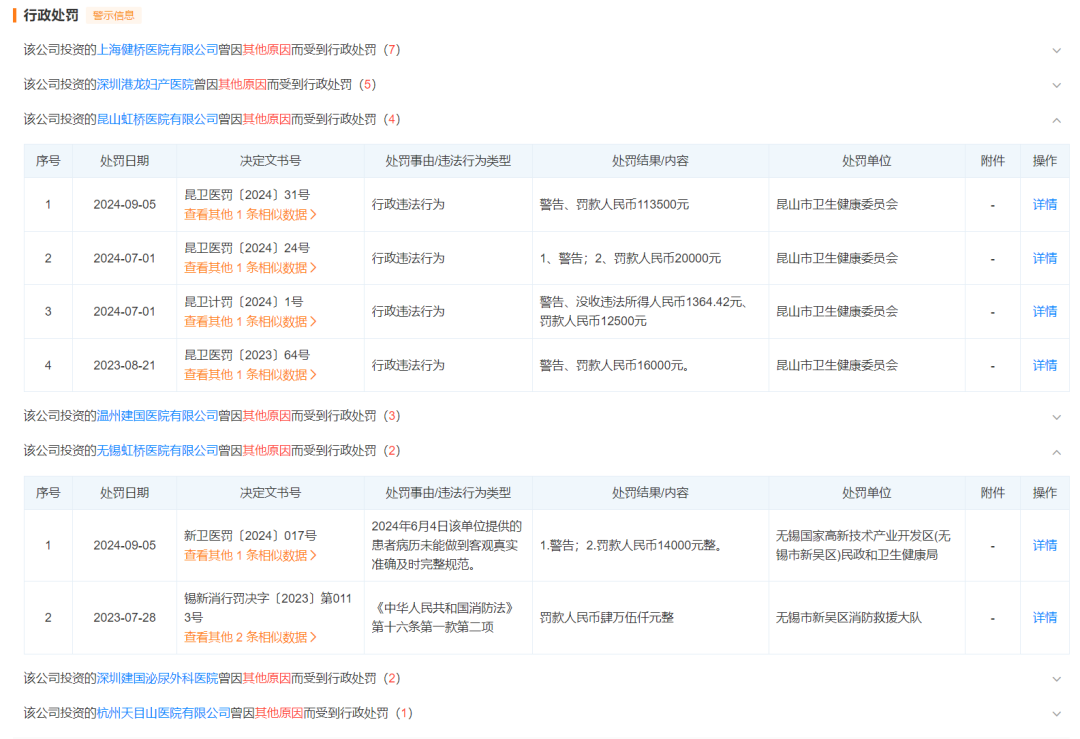Collapse the 无锡虹桥医院有限公司 penalty table

click(x=1057, y=451)
